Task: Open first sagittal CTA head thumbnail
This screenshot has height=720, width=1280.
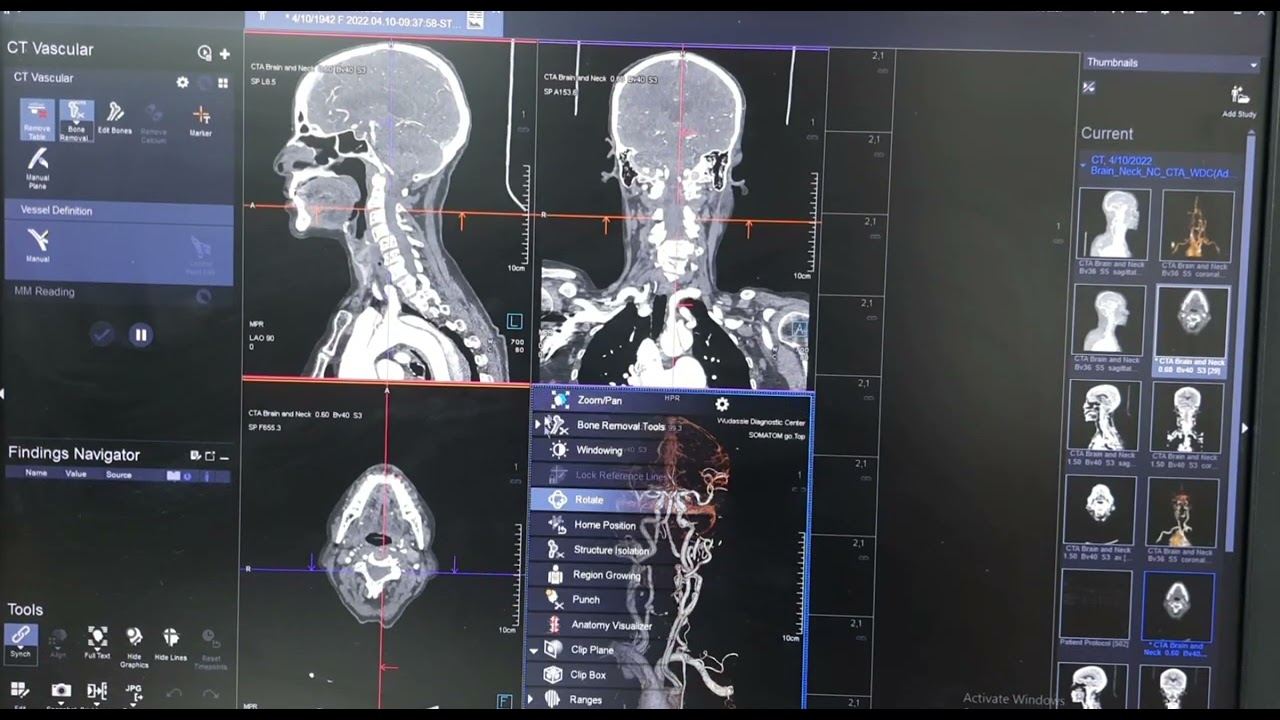Action: (x=1113, y=225)
